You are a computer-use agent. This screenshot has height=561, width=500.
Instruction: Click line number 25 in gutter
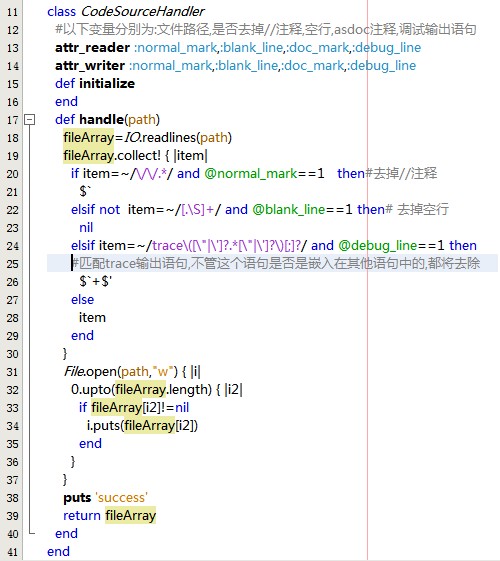click(x=12, y=264)
